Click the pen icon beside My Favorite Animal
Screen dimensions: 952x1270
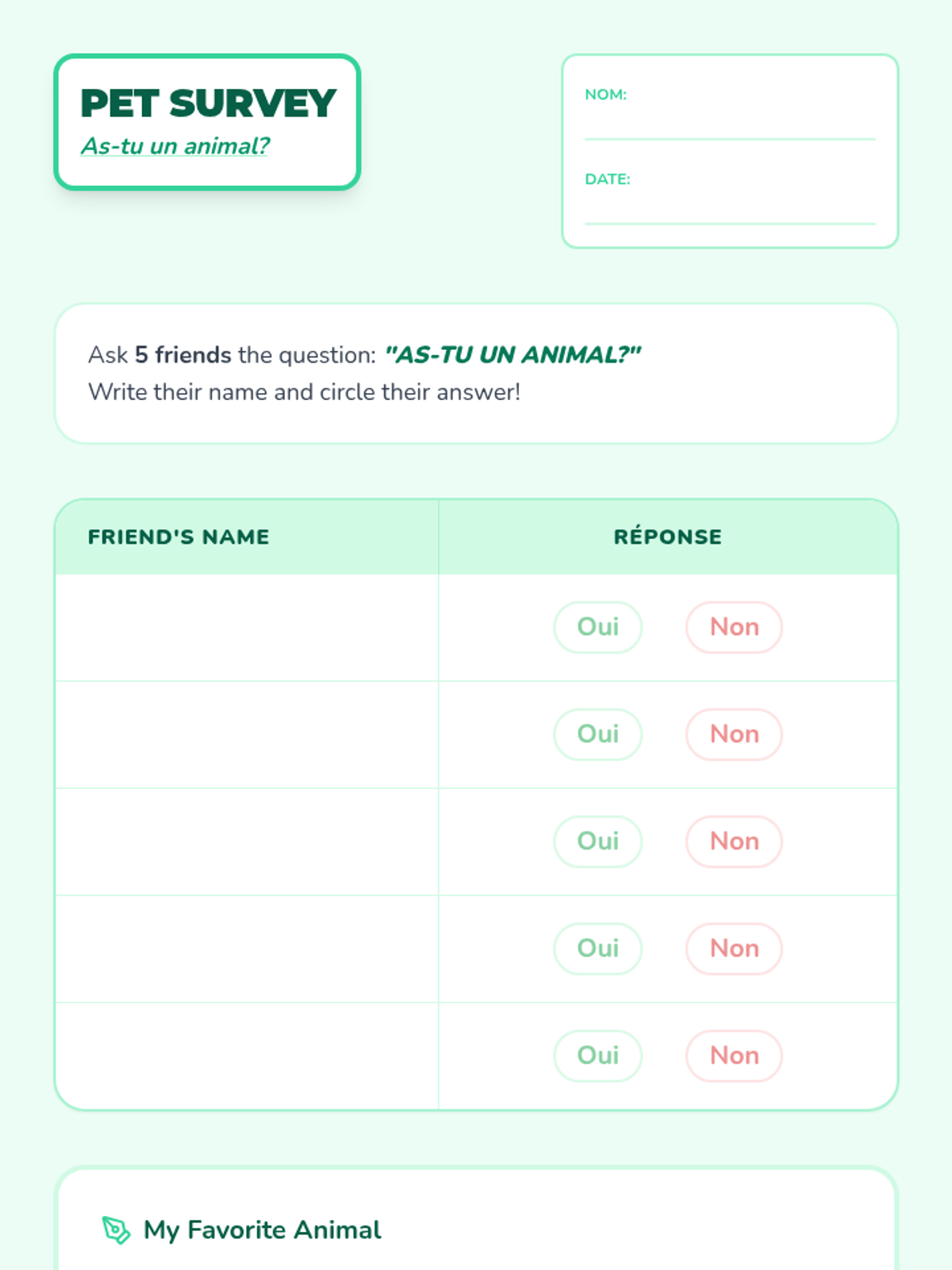[x=116, y=1230]
